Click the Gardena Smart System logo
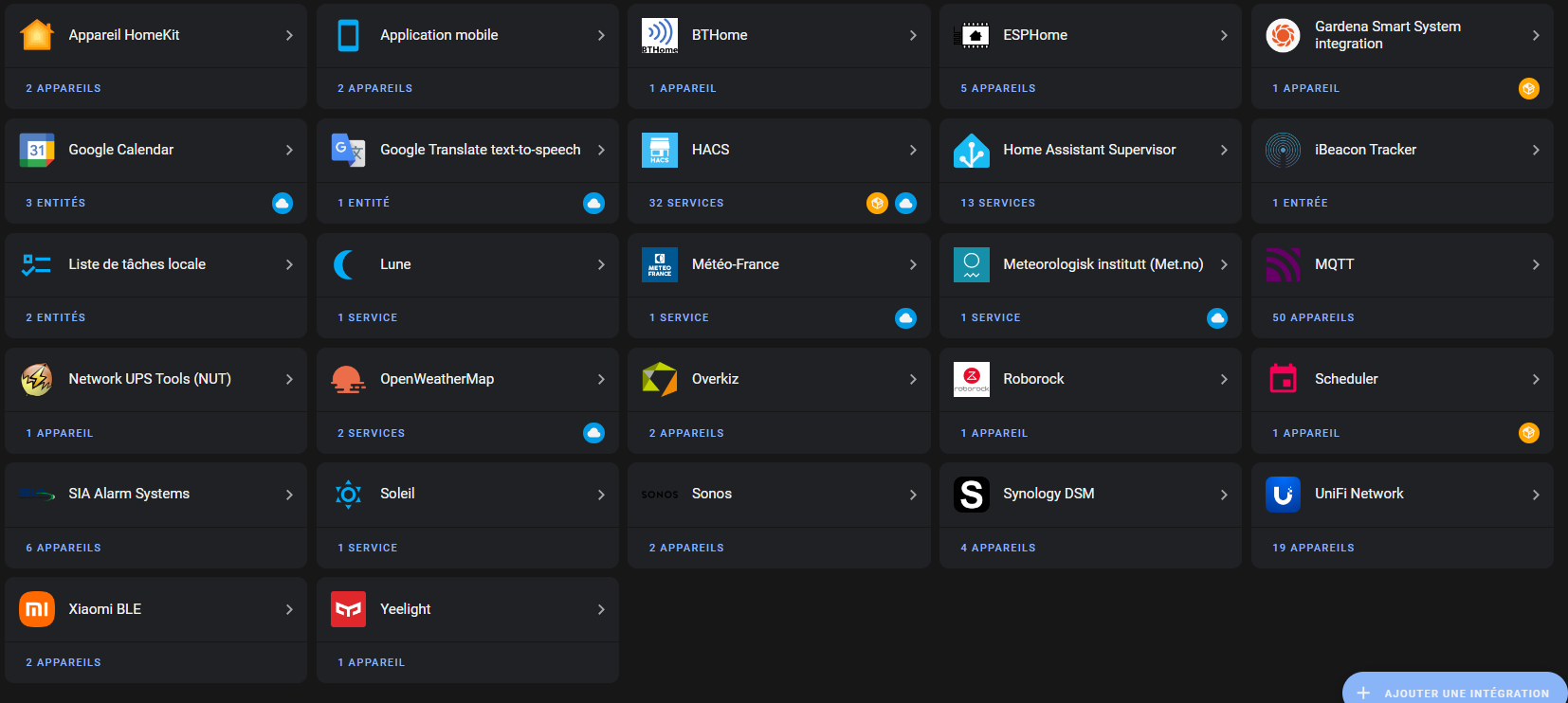This screenshot has width=1568, height=703. pyautogui.click(x=1283, y=35)
